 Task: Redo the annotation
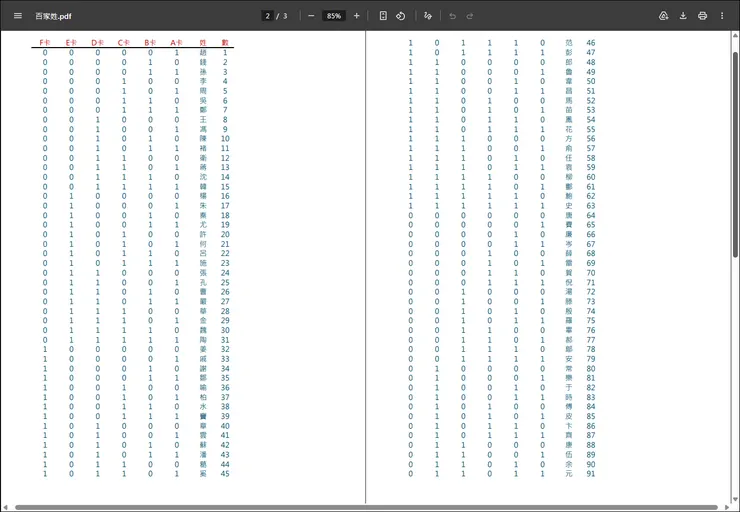point(470,16)
